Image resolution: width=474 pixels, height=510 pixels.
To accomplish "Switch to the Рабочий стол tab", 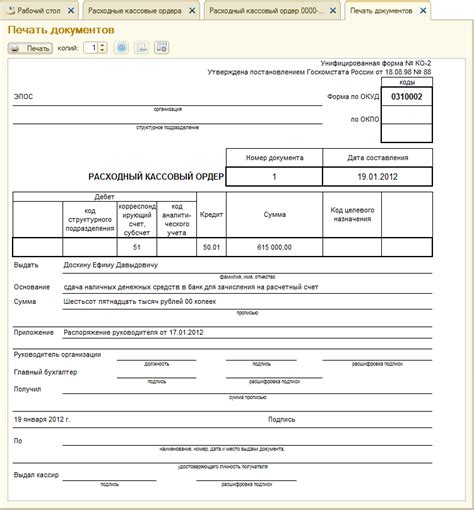I will pos(39,11).
